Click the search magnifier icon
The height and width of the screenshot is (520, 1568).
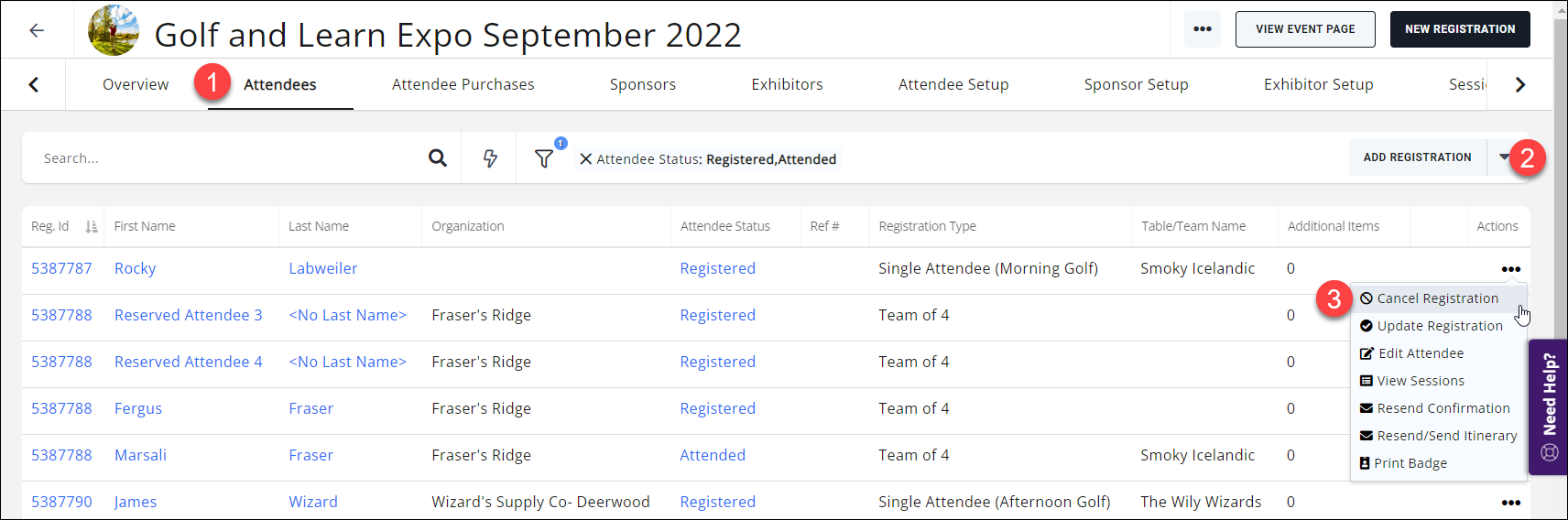click(438, 158)
